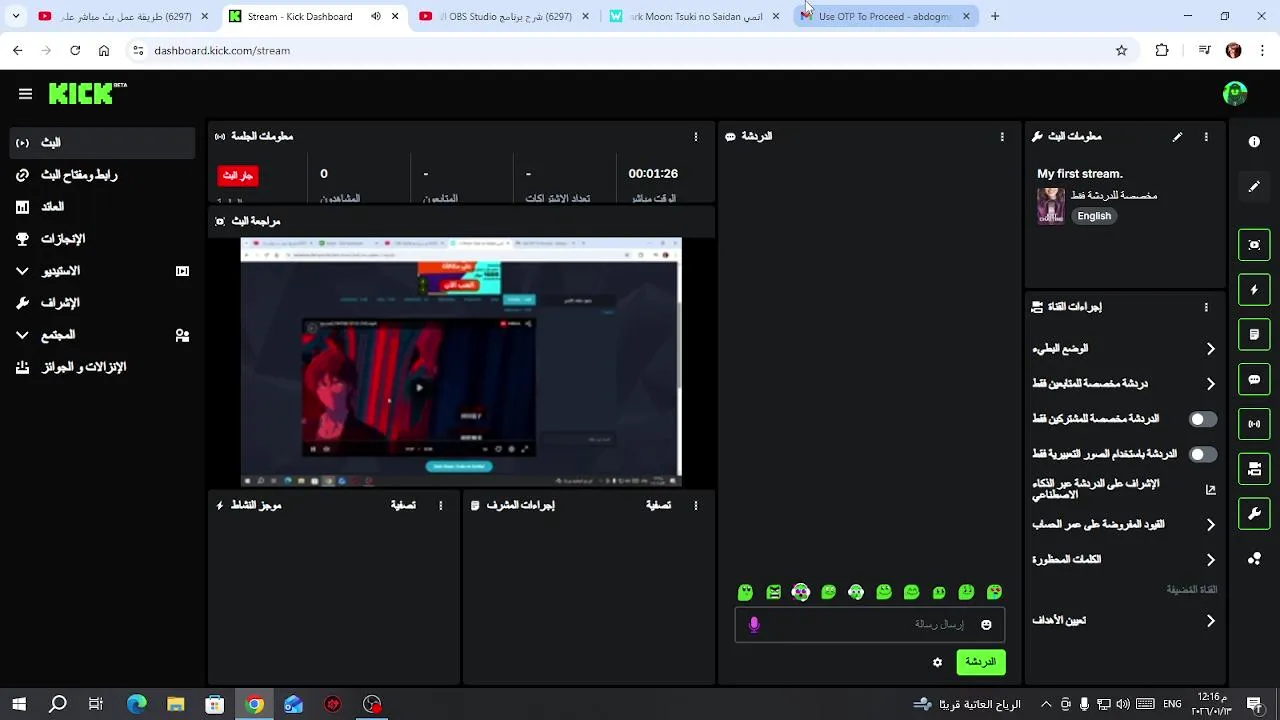The width and height of the screenshot is (1280, 720).
Task: Click the pencil icon in the right sidebar
Action: pos(1254,186)
